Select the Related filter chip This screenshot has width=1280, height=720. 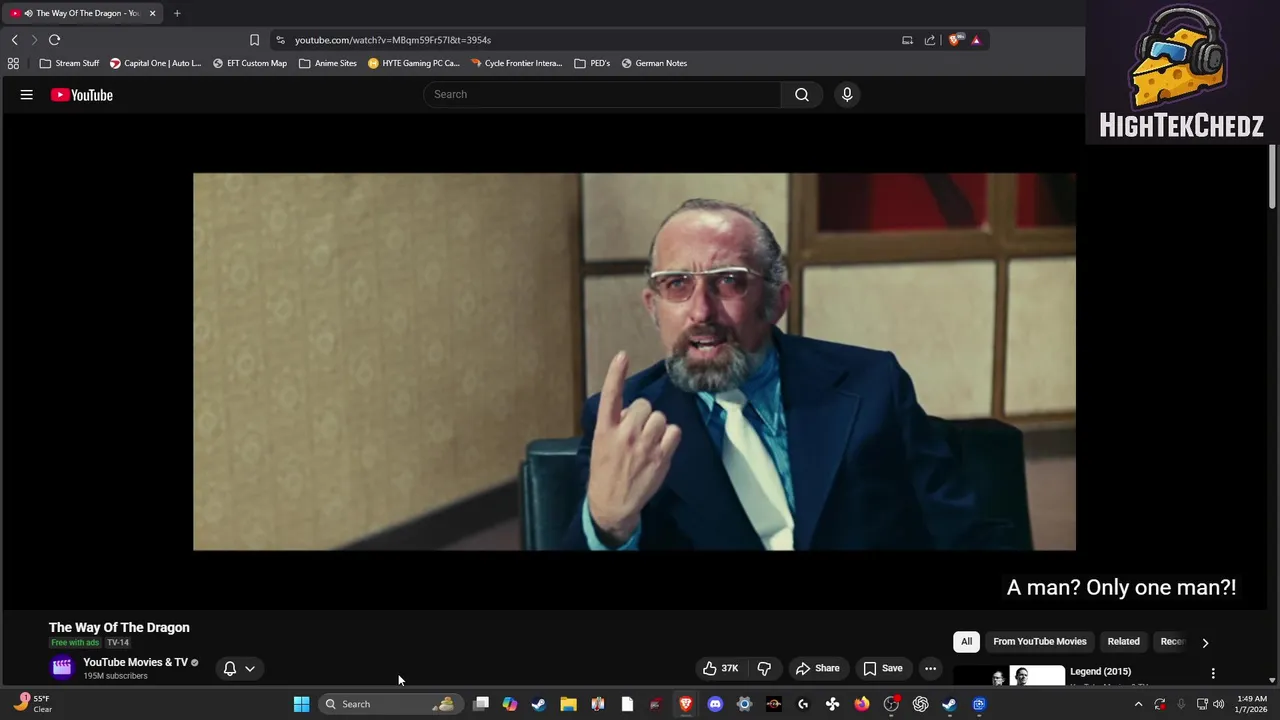pyautogui.click(x=1123, y=641)
